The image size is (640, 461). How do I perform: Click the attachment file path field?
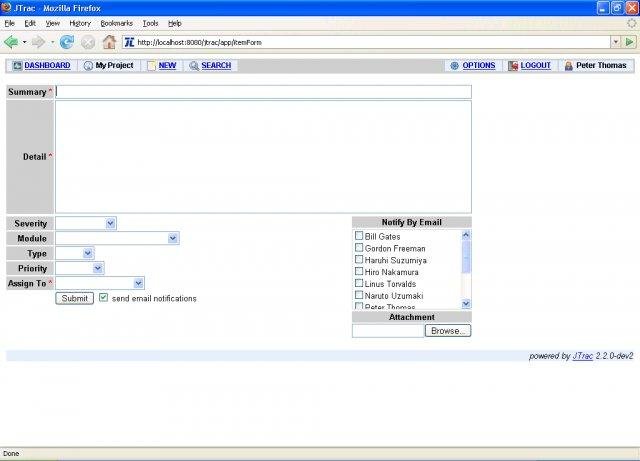pyautogui.click(x=388, y=331)
